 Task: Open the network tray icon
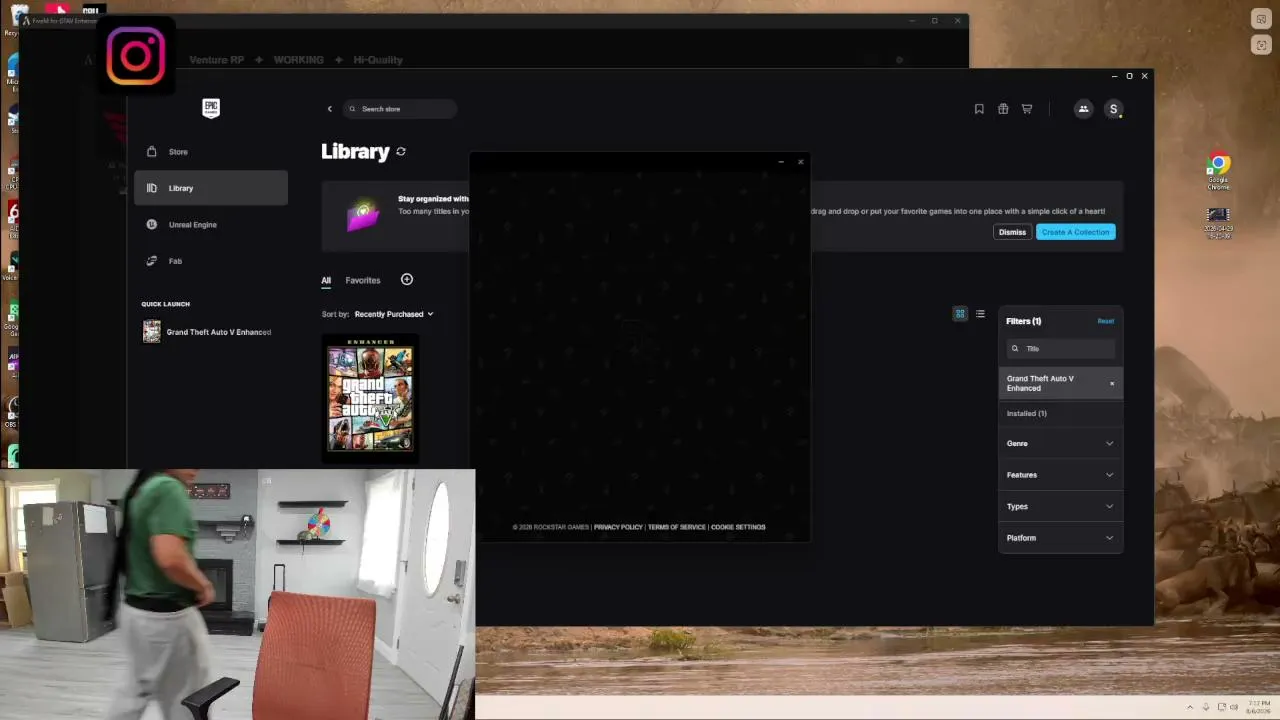(1221, 707)
